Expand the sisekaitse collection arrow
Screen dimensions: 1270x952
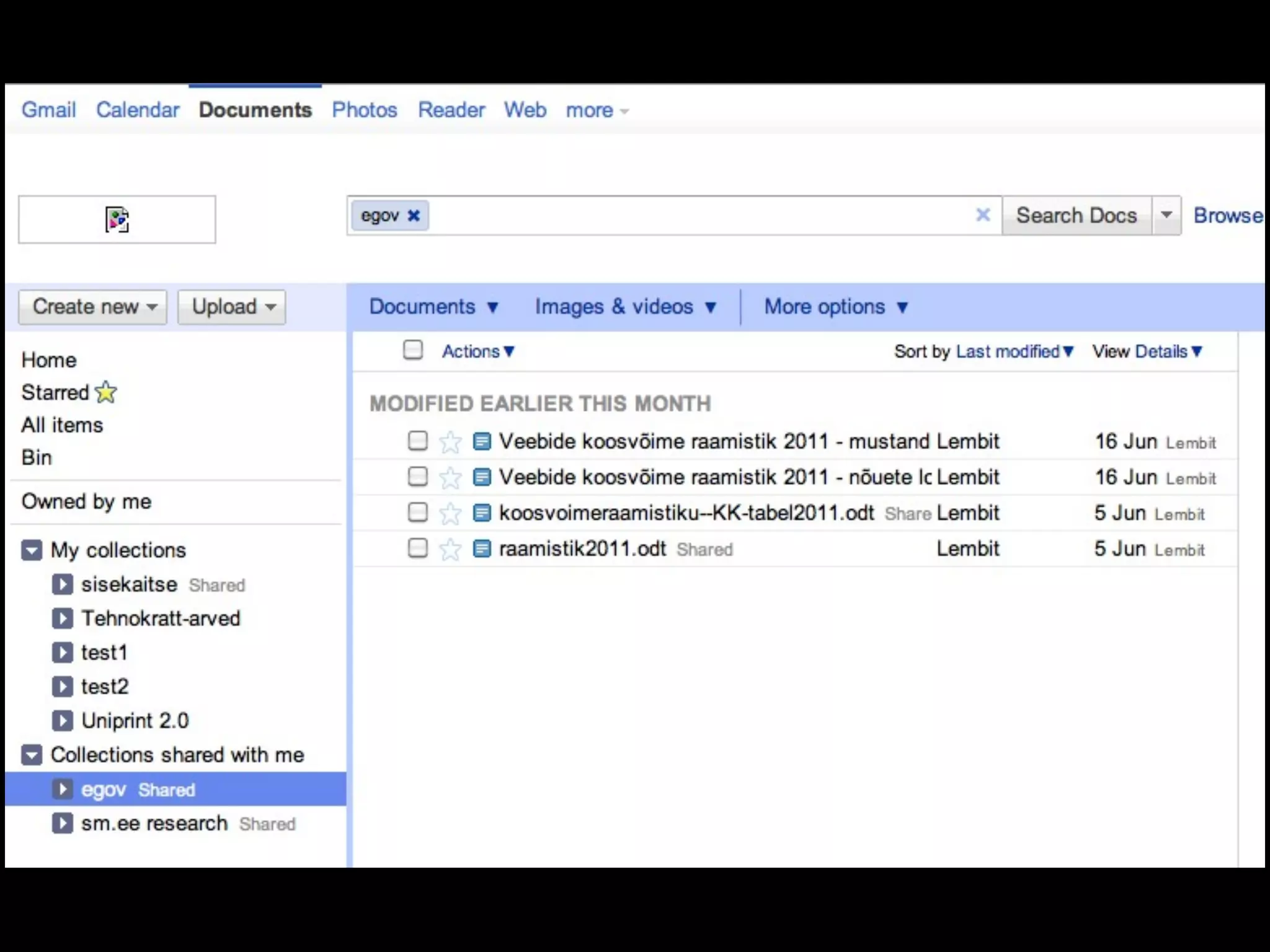62,584
